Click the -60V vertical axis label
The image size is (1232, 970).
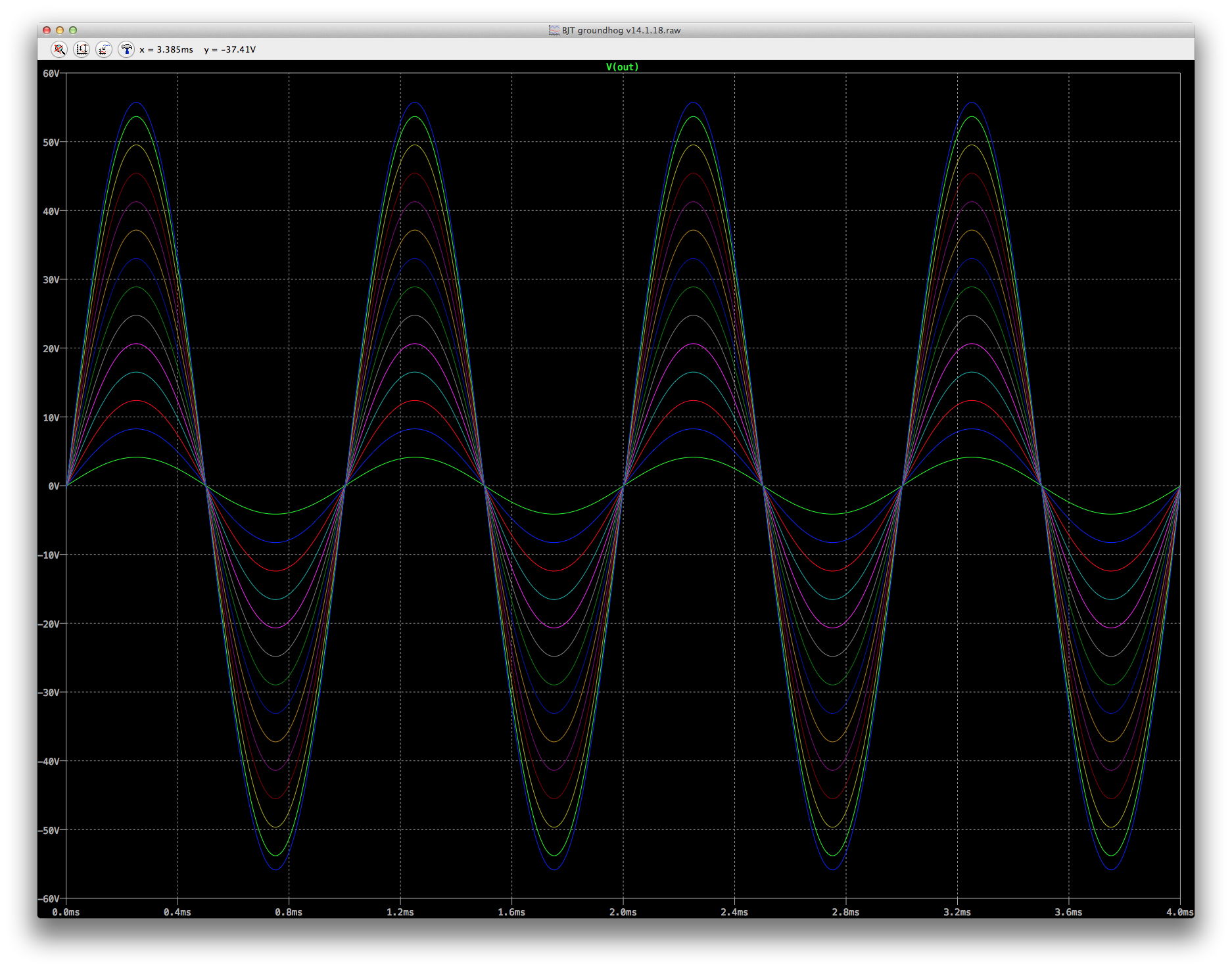point(49,899)
